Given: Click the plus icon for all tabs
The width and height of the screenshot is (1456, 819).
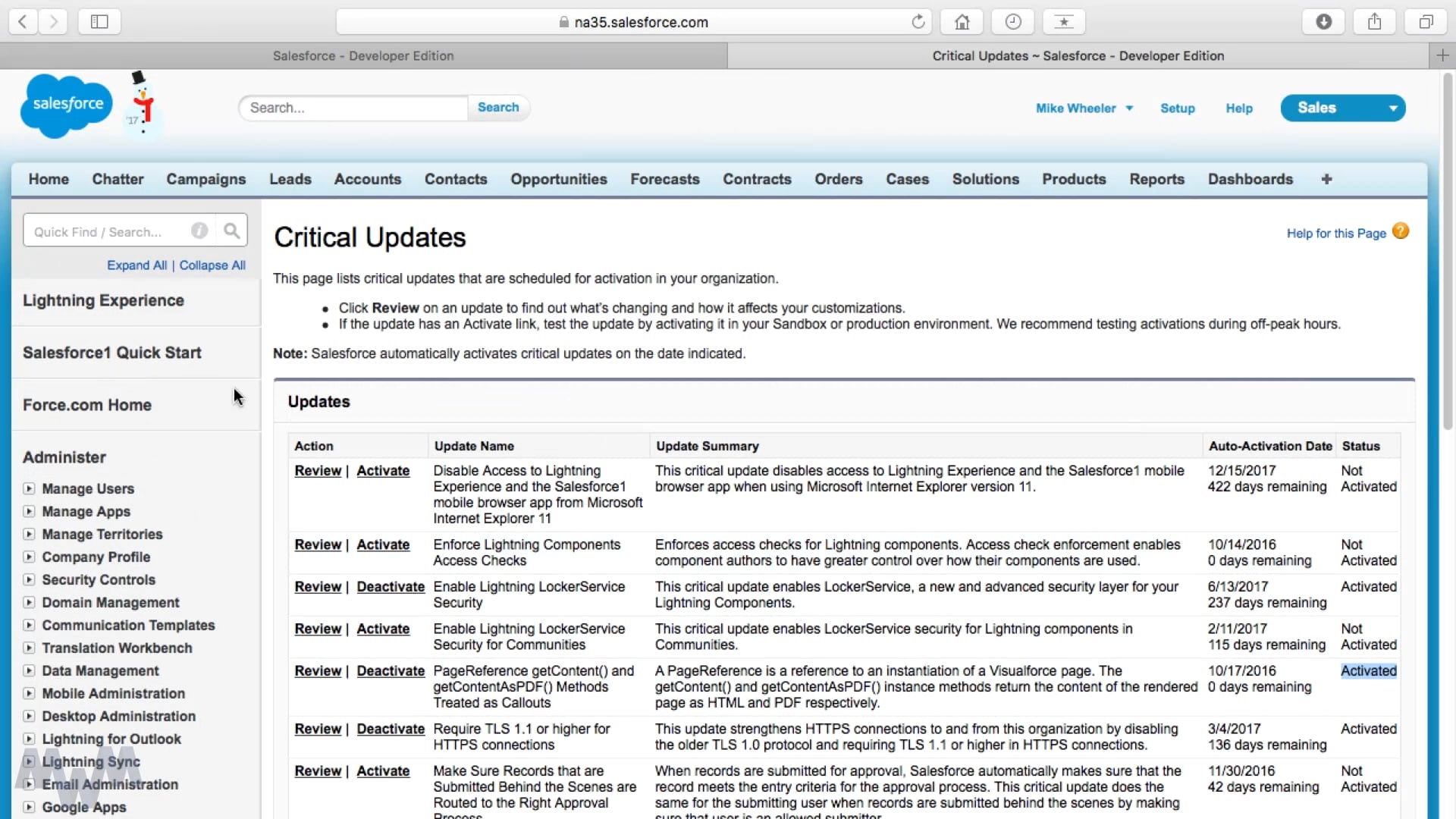Looking at the screenshot, I should point(1326,179).
